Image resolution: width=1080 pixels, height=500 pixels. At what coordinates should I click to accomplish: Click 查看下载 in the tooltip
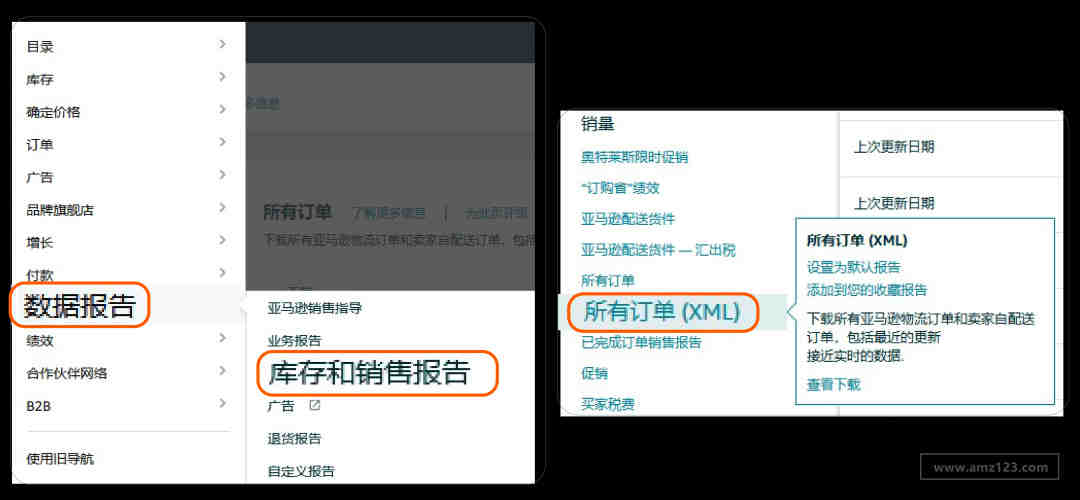(x=833, y=385)
